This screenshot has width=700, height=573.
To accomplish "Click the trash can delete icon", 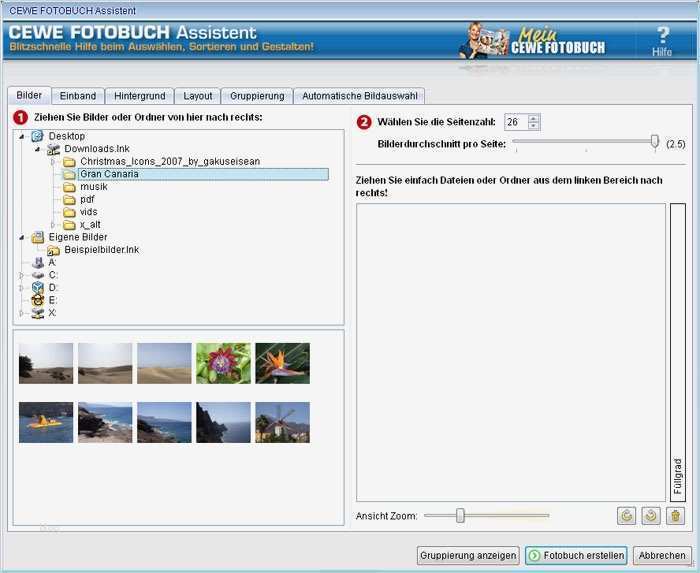I will pos(675,516).
